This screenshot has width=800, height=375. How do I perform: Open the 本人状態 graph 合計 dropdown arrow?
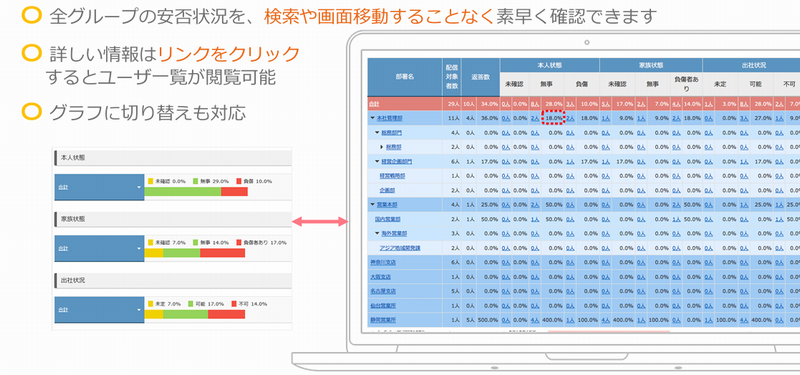[x=139, y=187]
